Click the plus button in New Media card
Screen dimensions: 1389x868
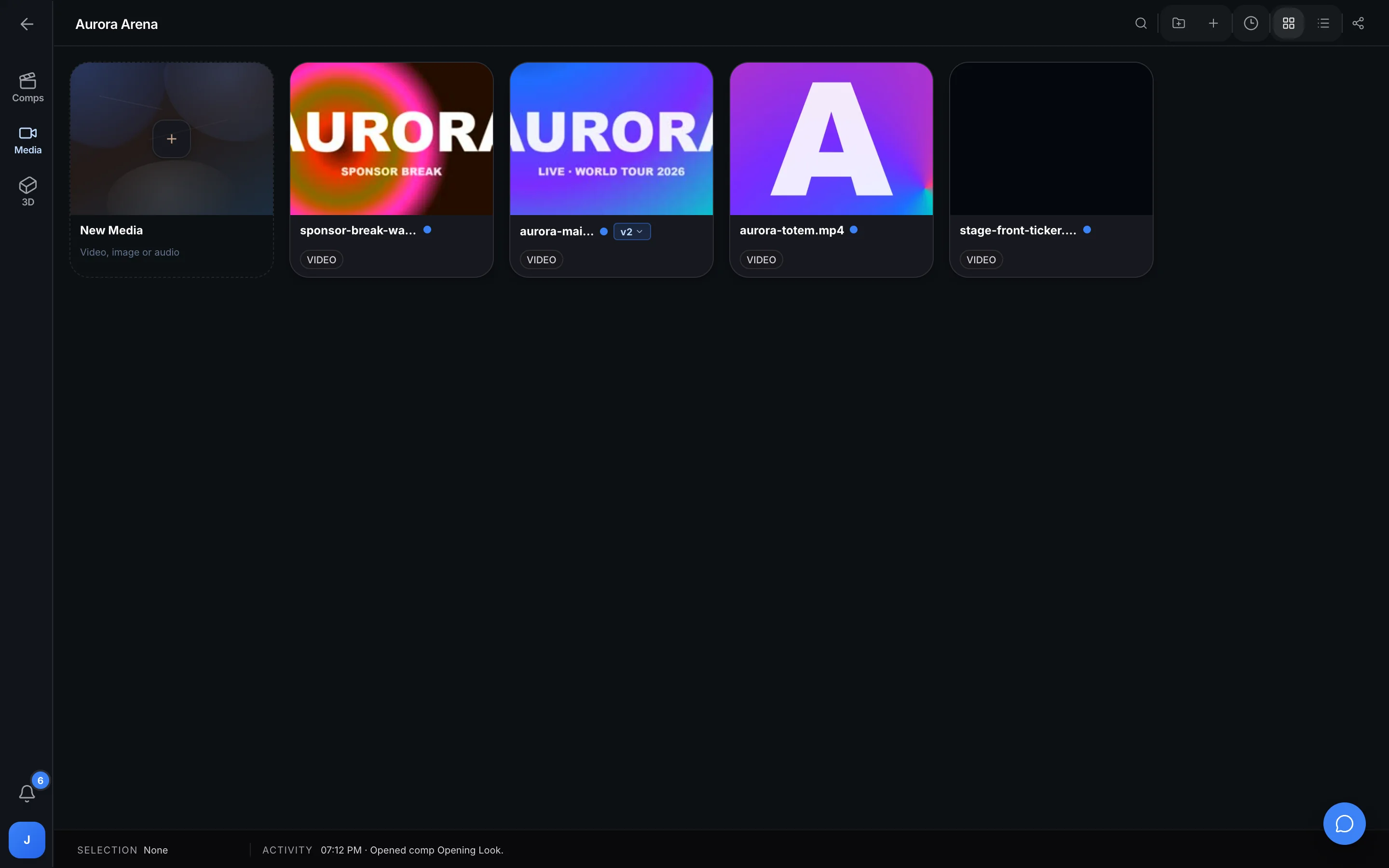[172, 139]
